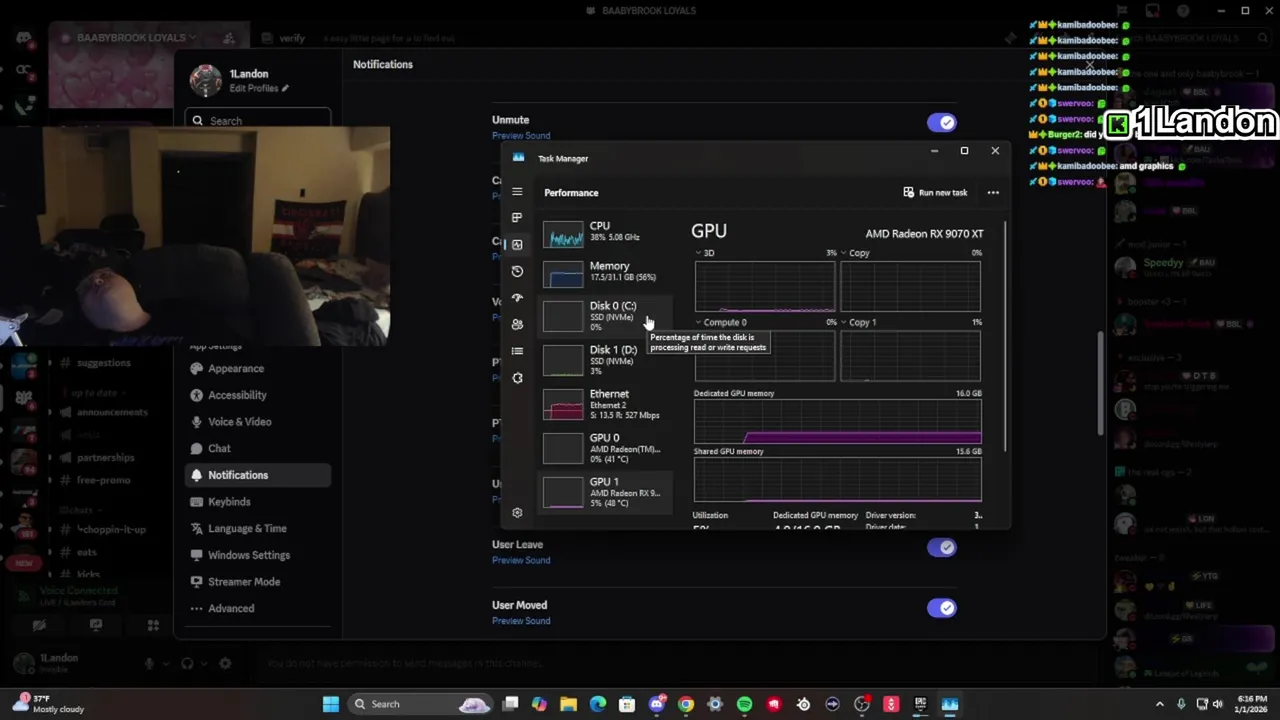Open the 3D graph engine dropdown

click(705, 253)
